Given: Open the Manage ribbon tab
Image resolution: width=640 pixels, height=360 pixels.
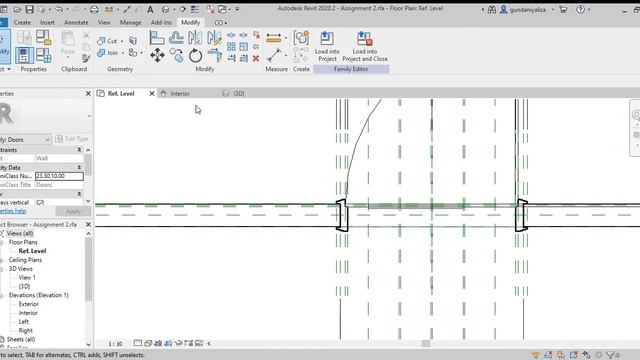Looking at the screenshot, I should coord(131,22).
